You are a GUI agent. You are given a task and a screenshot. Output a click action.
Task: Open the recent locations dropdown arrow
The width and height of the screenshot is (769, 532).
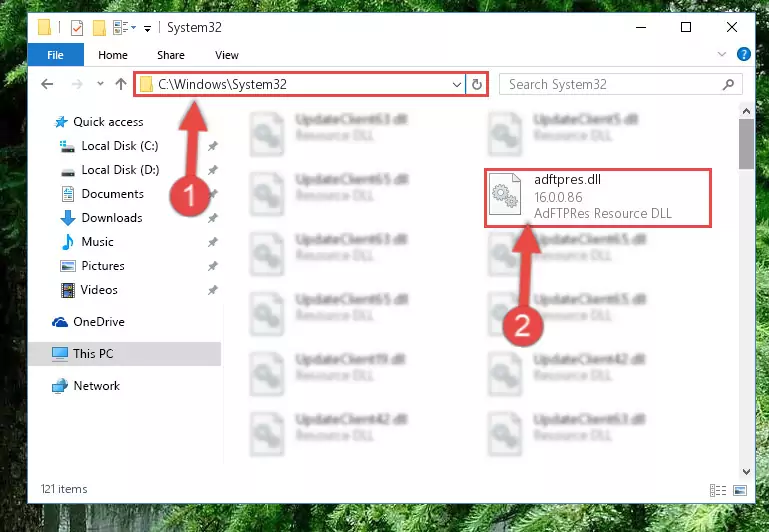coord(100,84)
